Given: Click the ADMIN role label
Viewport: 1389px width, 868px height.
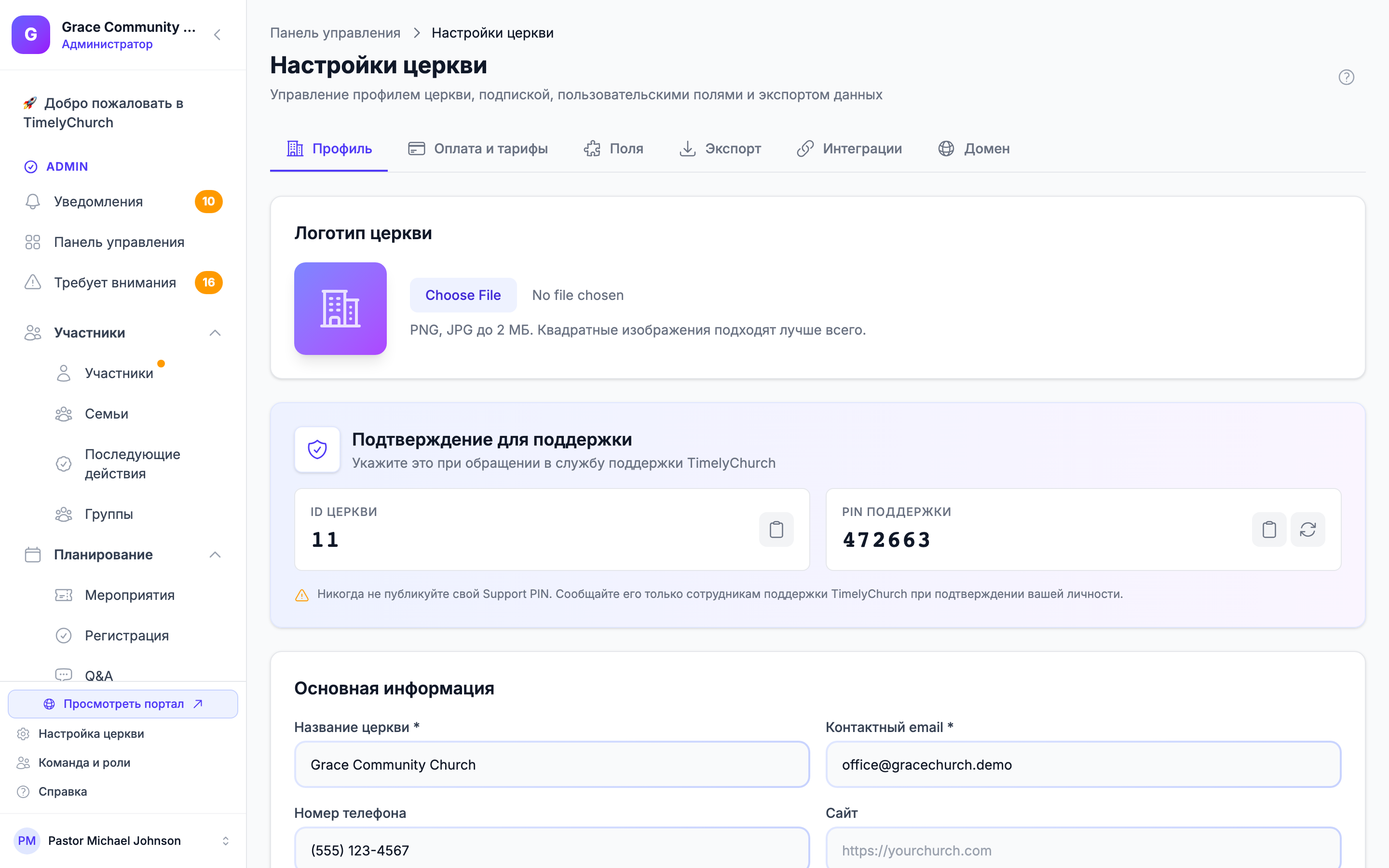Looking at the screenshot, I should click(67, 166).
